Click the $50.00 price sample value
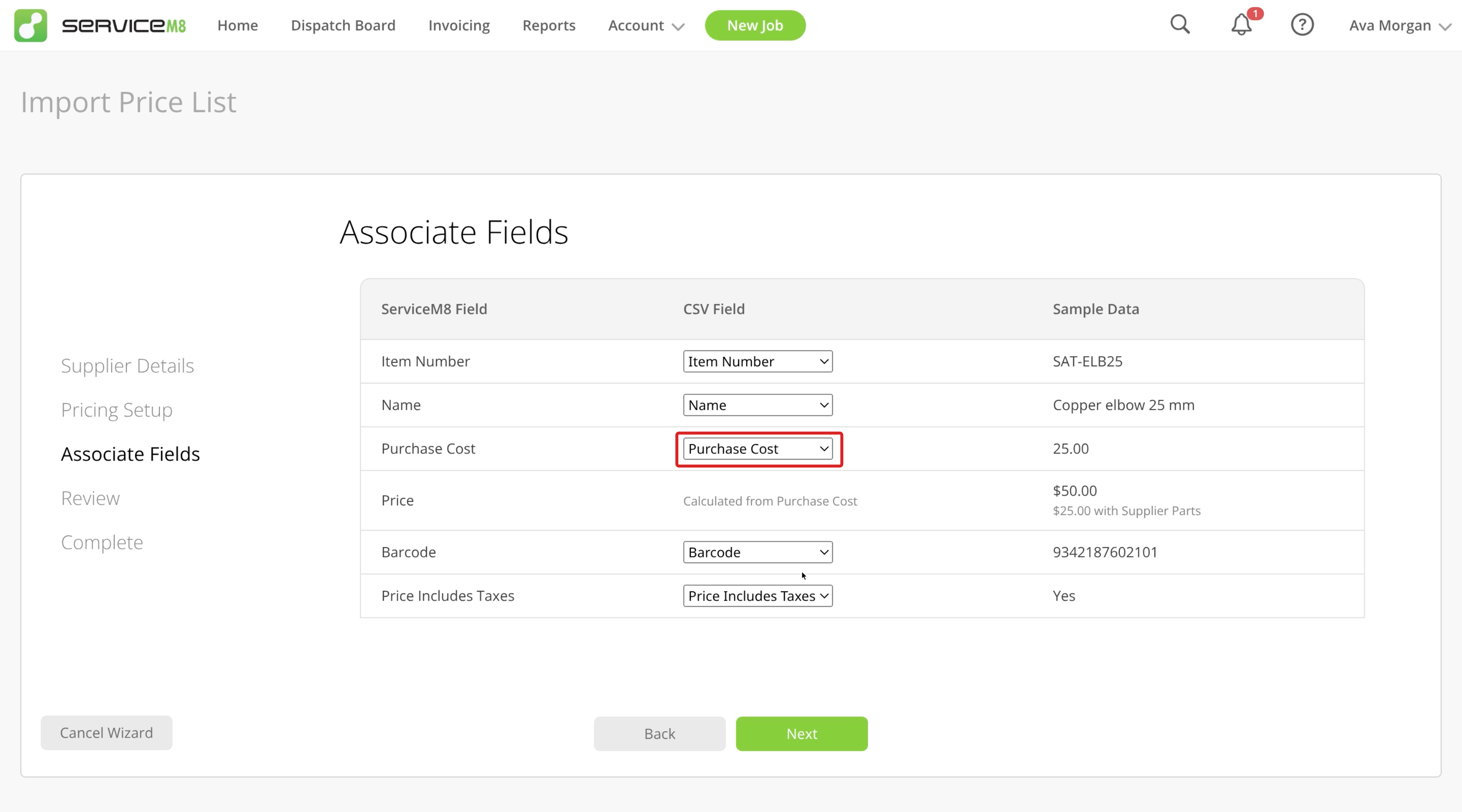 click(1075, 491)
